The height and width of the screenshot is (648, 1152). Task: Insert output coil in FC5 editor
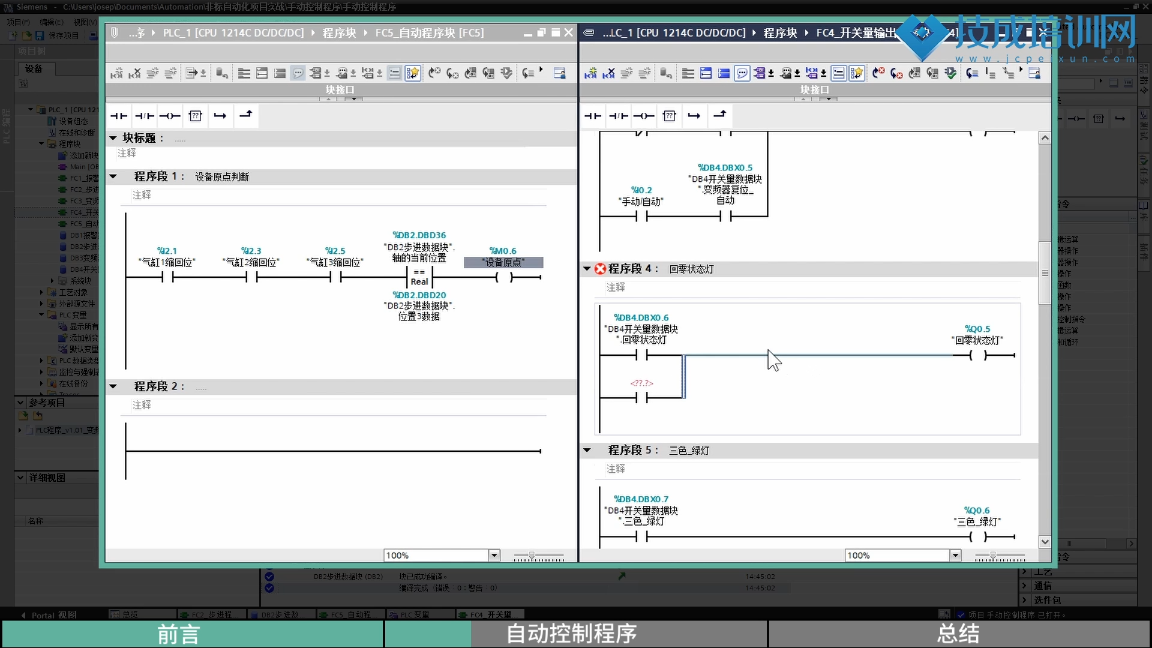170,116
